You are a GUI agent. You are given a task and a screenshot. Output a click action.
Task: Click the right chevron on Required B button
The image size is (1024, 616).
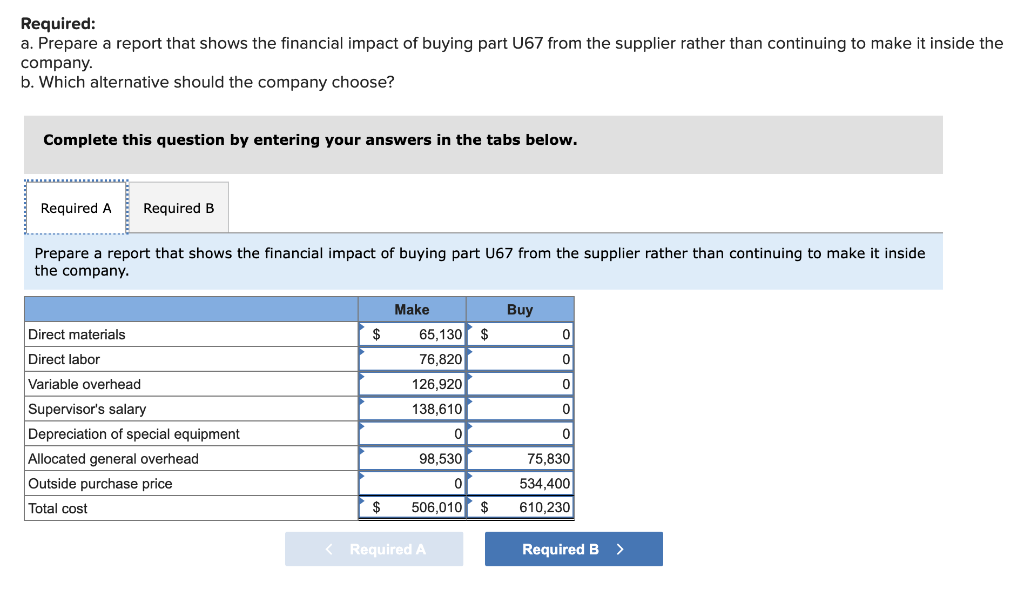pos(620,549)
